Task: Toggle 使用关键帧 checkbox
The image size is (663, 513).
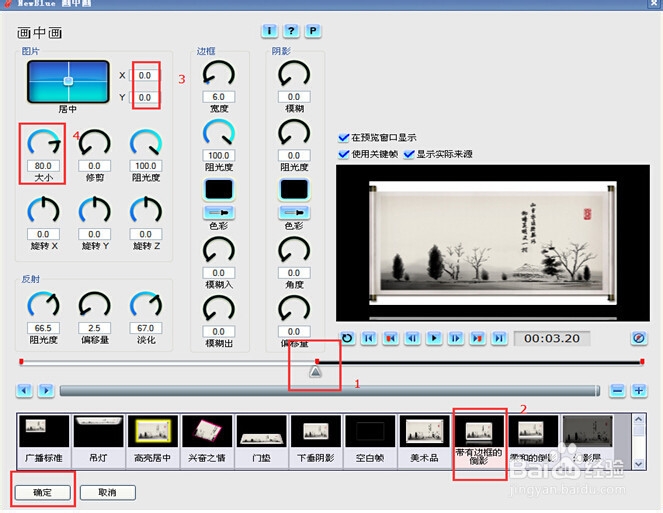Action: [343, 154]
